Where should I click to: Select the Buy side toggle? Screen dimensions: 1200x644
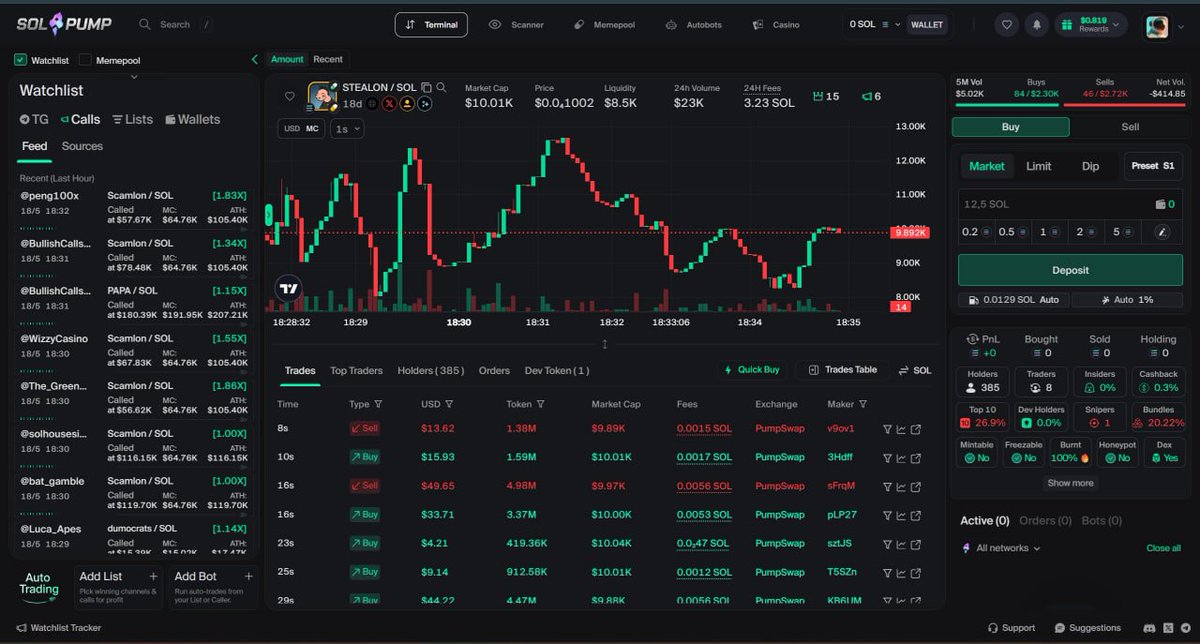point(1010,127)
